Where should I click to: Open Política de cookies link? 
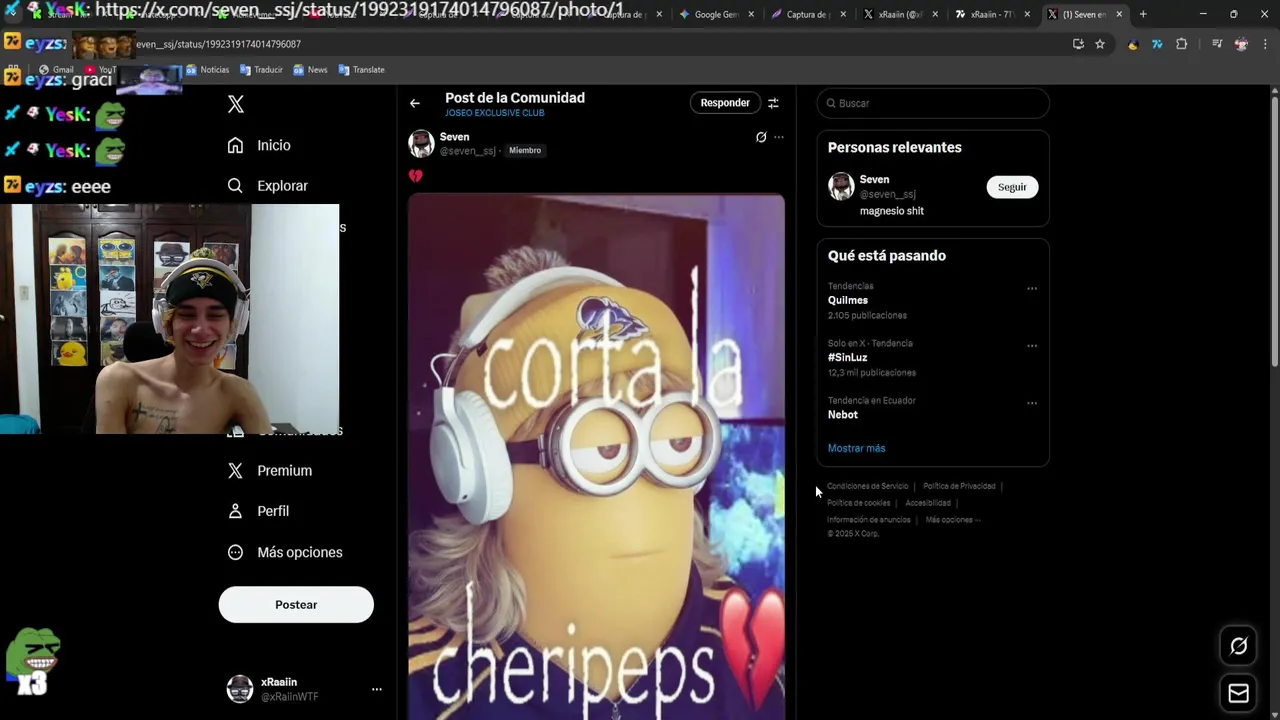[858, 503]
